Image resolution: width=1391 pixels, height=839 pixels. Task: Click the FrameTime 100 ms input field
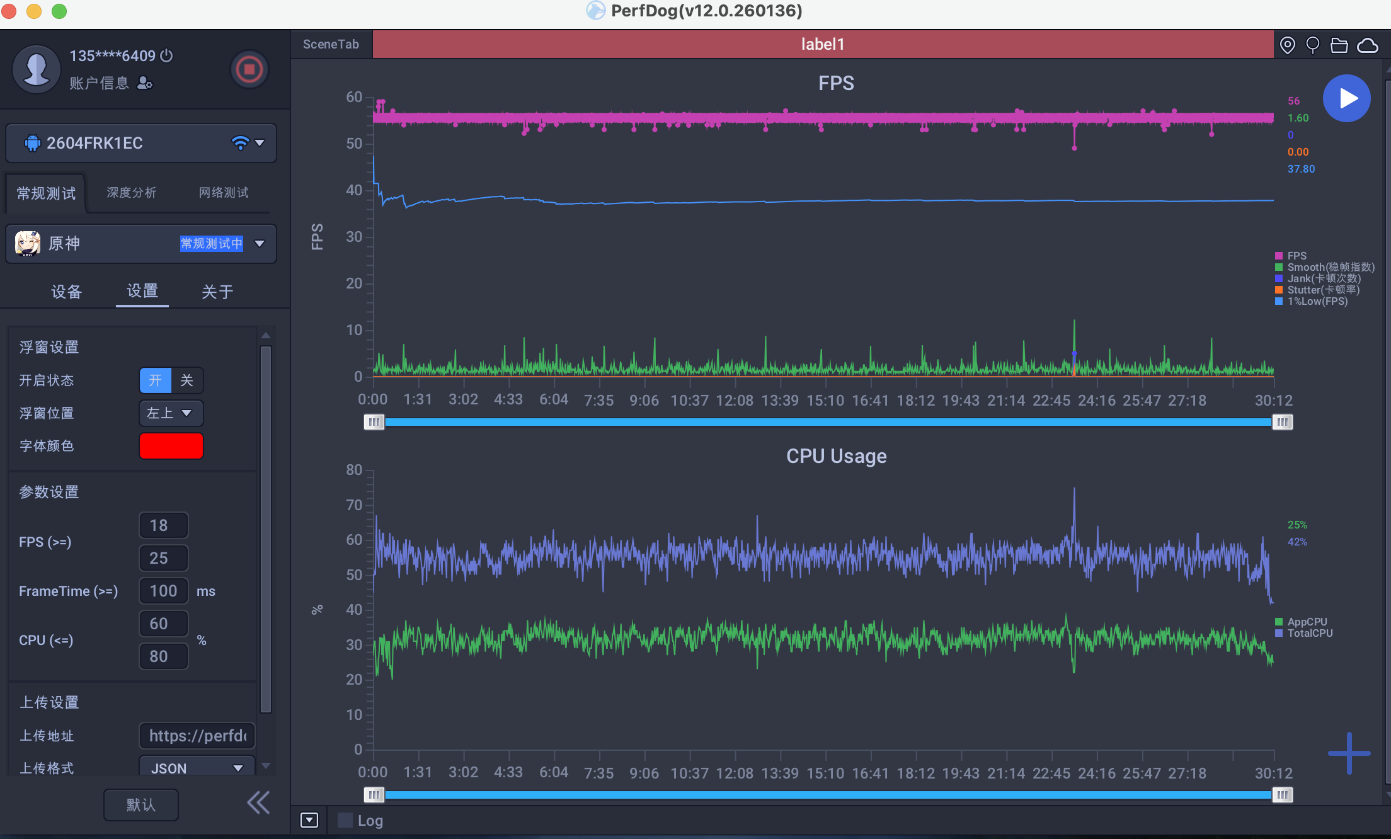pyautogui.click(x=163, y=591)
